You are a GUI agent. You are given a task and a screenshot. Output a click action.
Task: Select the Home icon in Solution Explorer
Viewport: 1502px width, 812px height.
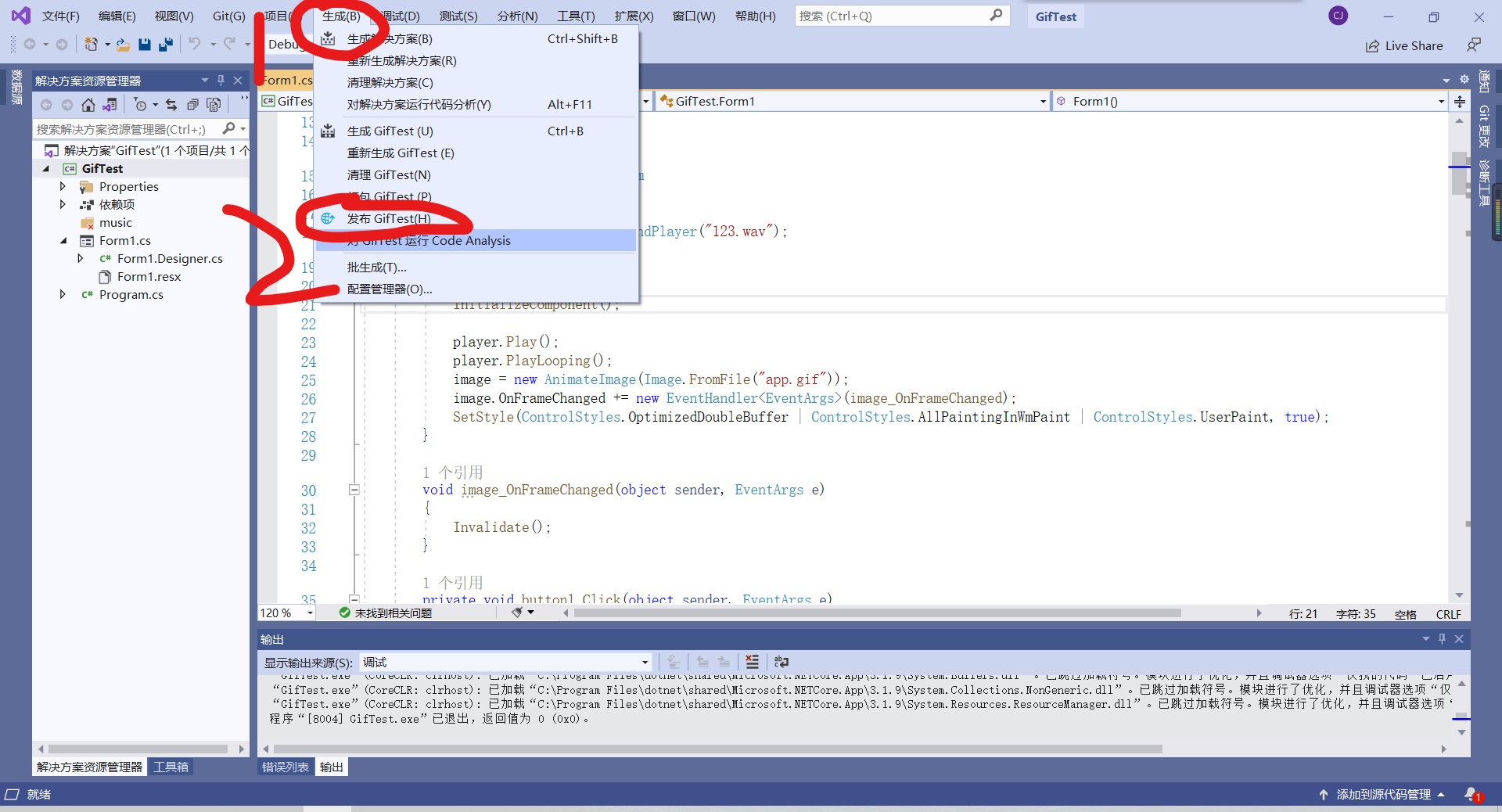pos(88,105)
